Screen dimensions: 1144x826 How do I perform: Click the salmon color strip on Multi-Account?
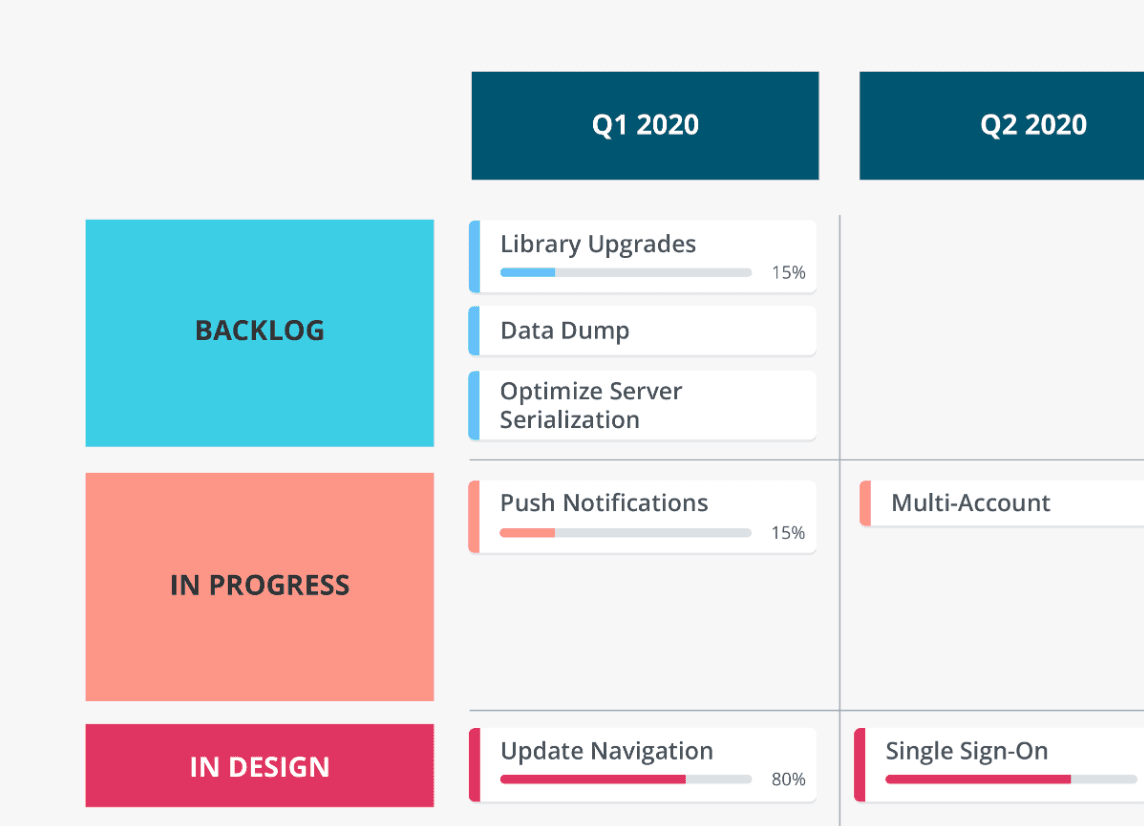(865, 503)
